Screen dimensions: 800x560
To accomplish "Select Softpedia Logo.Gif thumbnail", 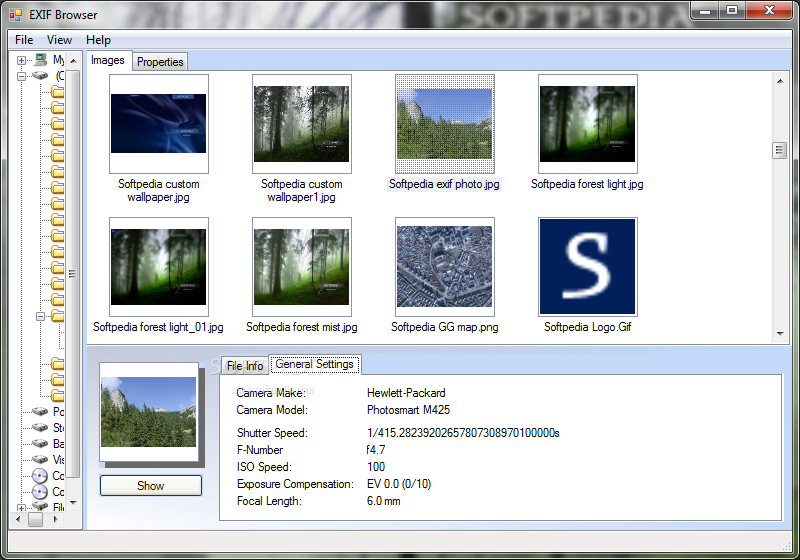I will (x=588, y=267).
